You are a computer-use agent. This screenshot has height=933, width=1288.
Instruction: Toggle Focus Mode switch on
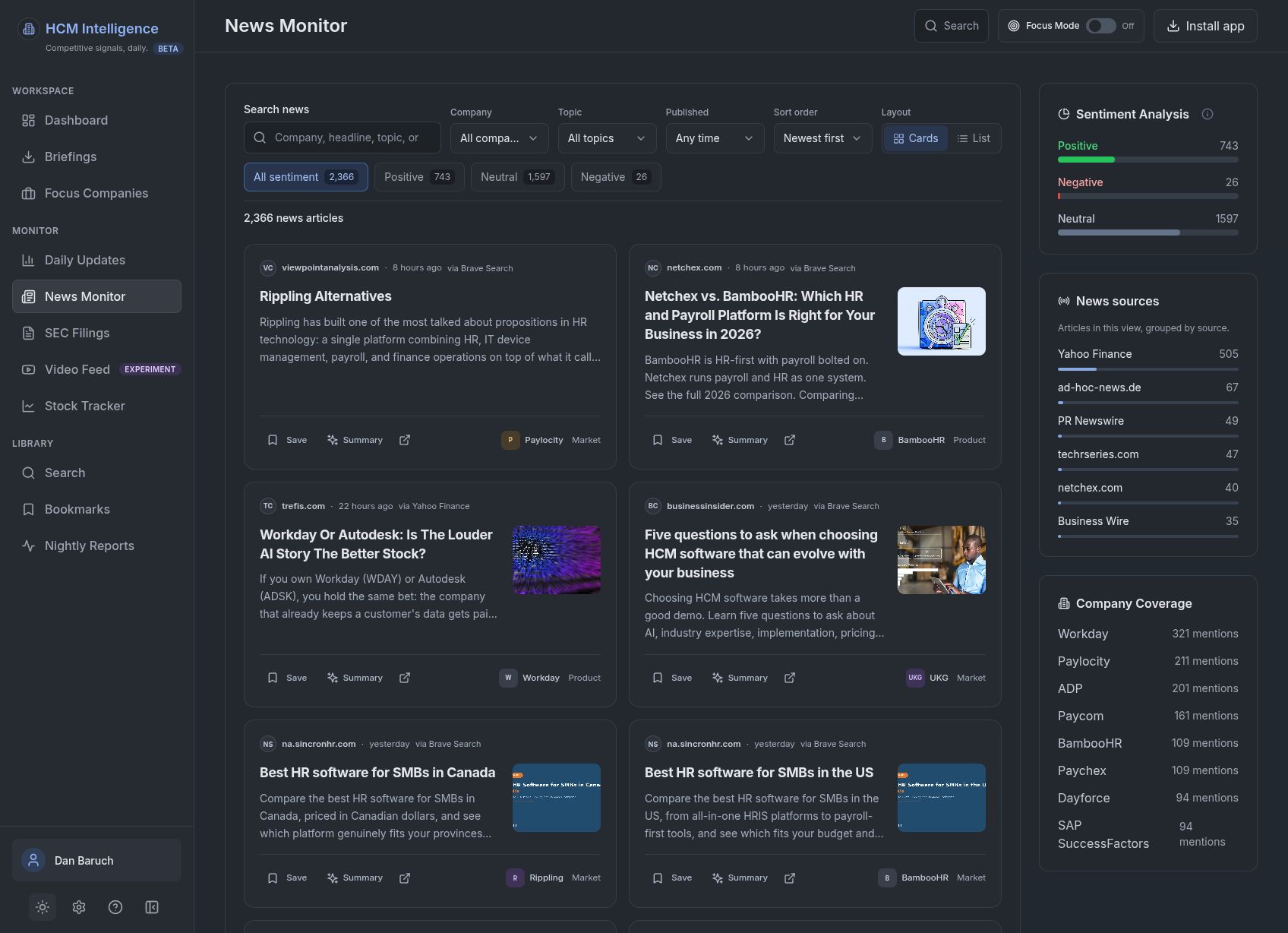(1100, 26)
